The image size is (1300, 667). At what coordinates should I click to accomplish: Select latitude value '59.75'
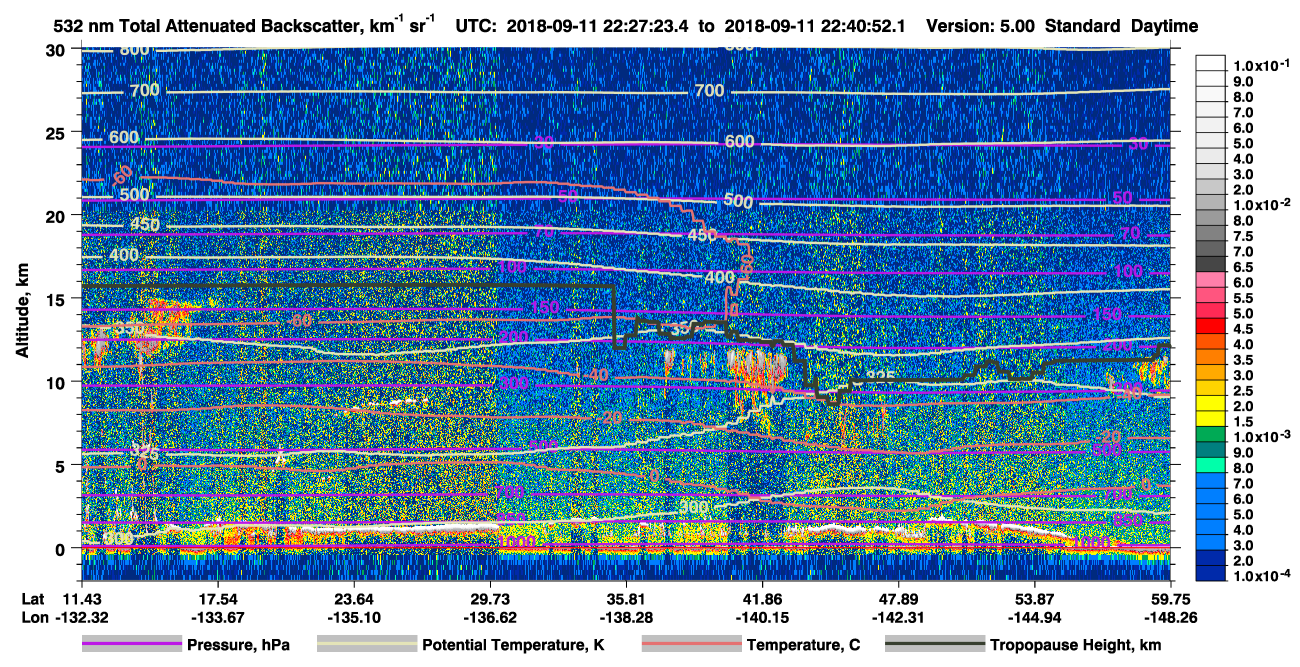pos(1170,598)
